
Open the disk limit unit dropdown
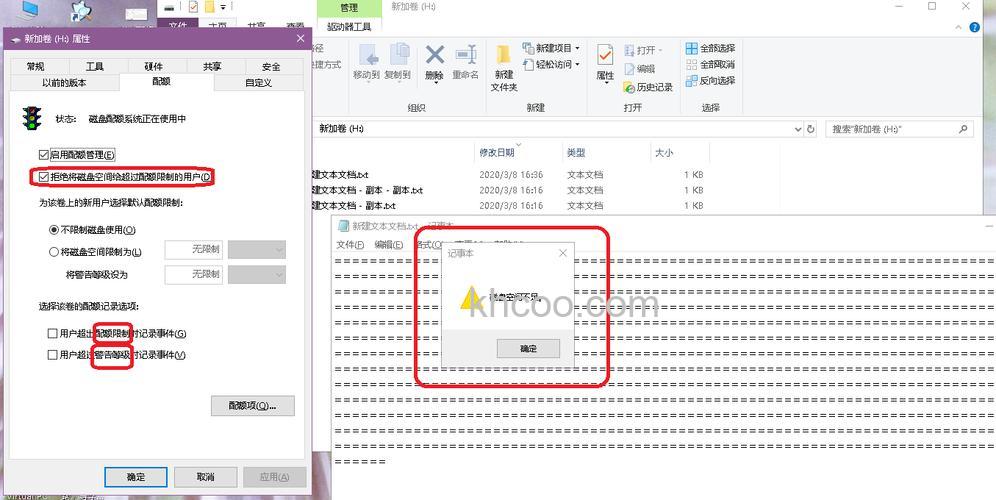[x=257, y=250]
